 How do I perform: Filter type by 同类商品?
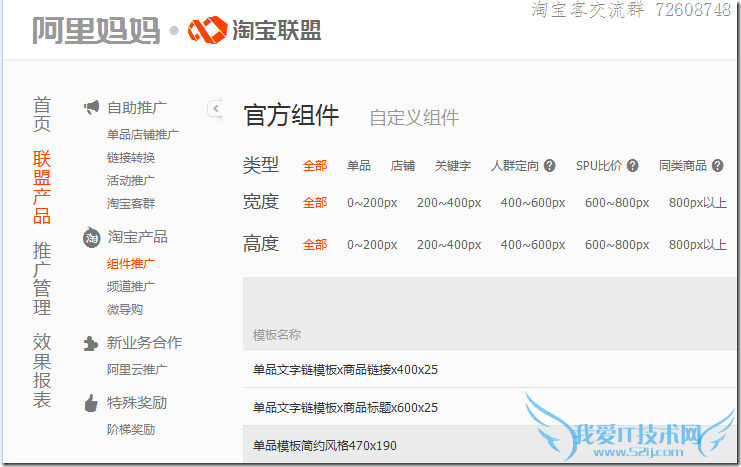pos(683,166)
